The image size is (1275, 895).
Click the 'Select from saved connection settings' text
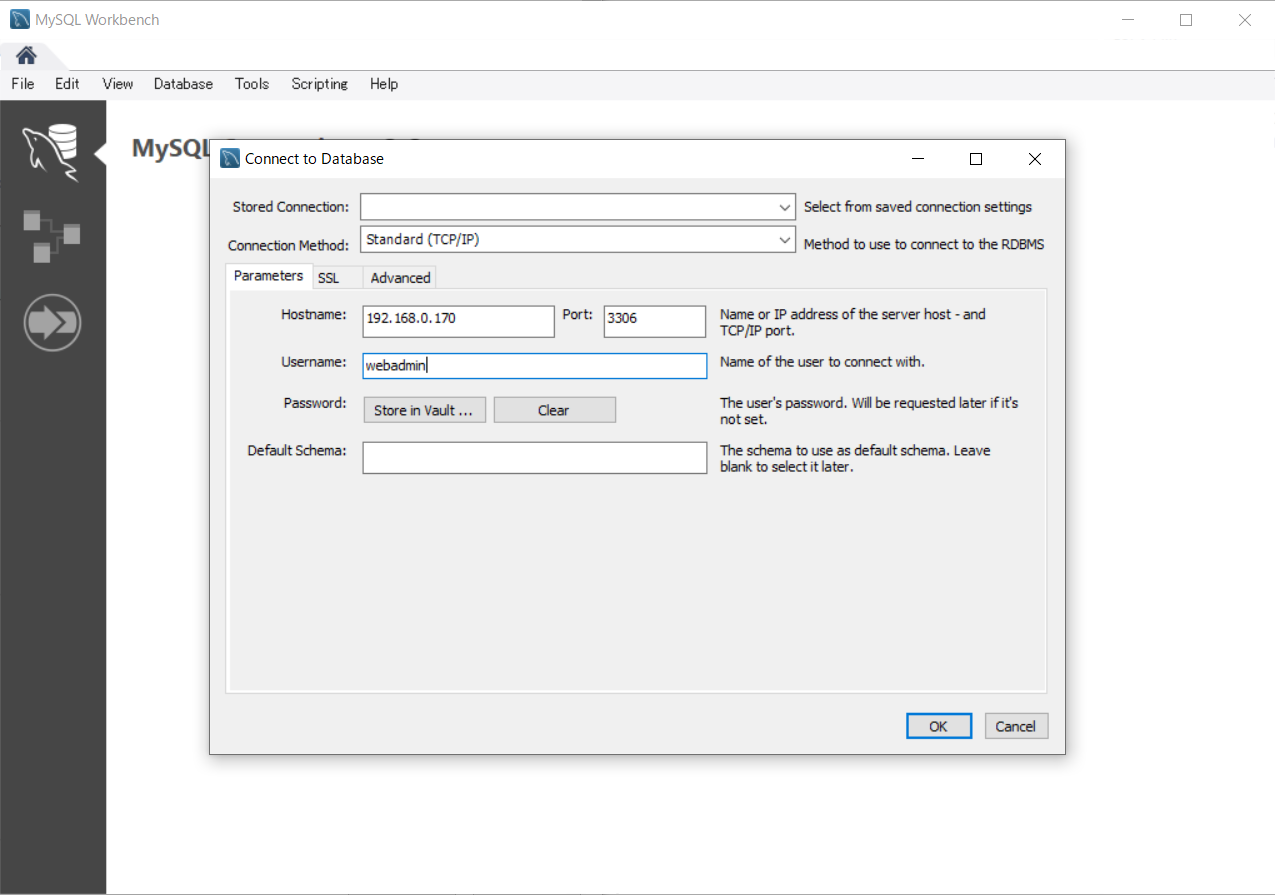[918, 207]
